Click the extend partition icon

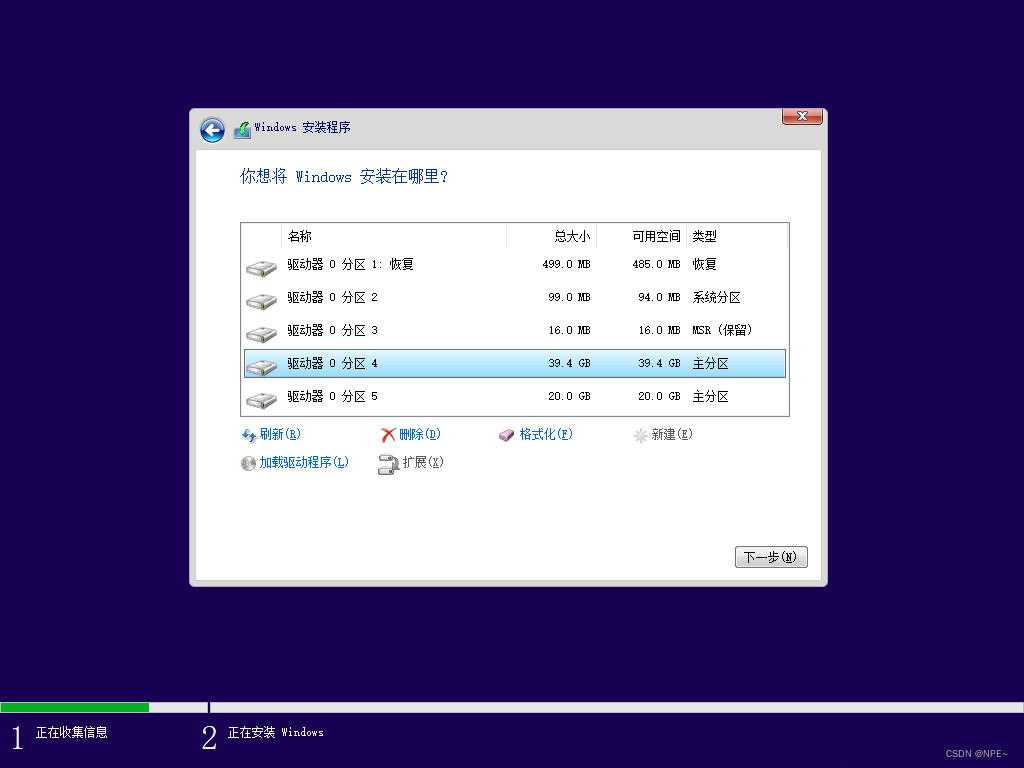[388, 464]
